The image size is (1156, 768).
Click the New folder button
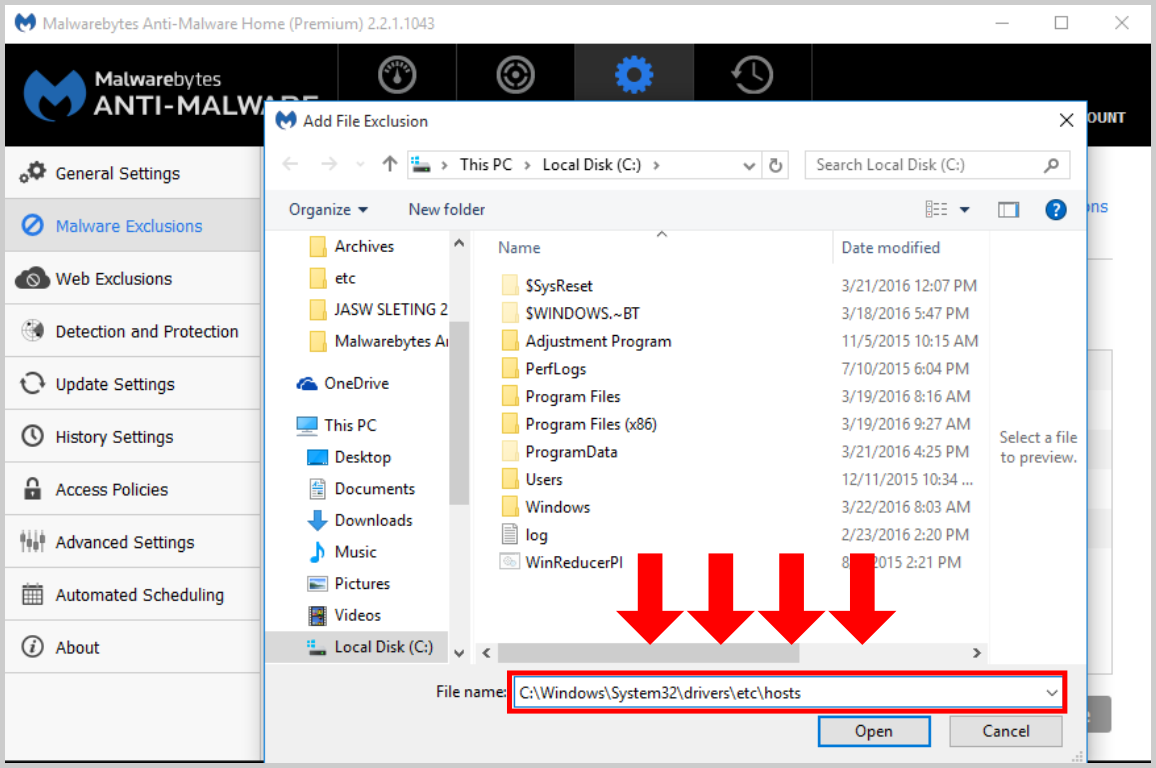click(x=447, y=209)
